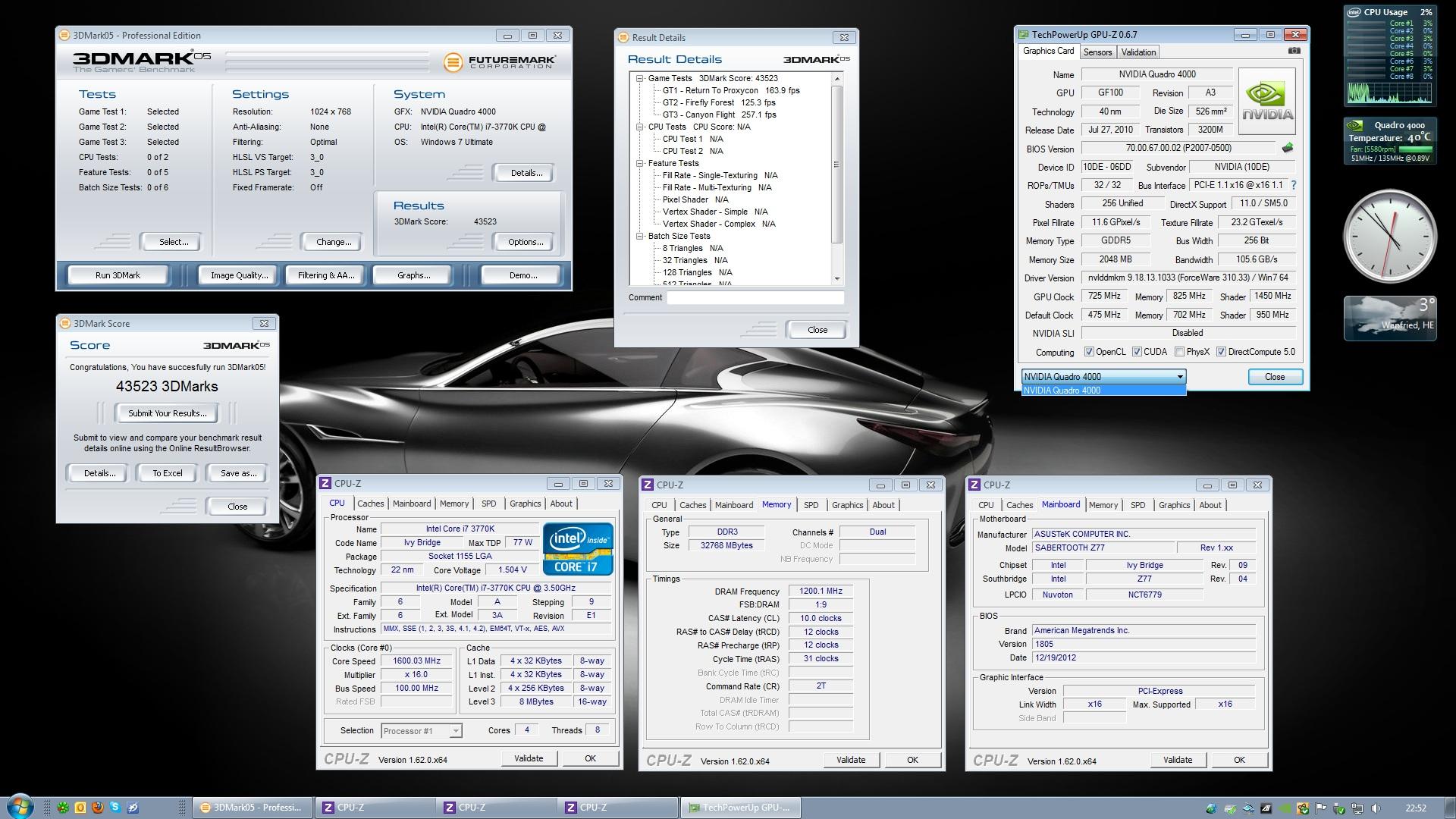1456x819 pixels.
Task: Click the network icon in system tray
Action: 1357,808
